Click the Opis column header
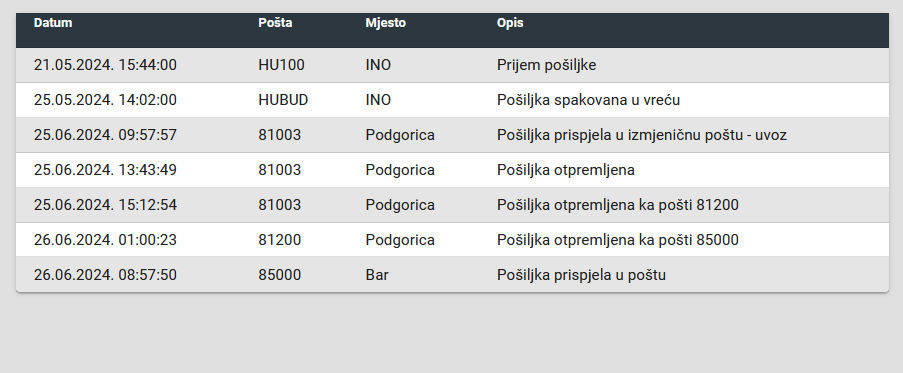Image resolution: width=903 pixels, height=373 pixels. (510, 23)
